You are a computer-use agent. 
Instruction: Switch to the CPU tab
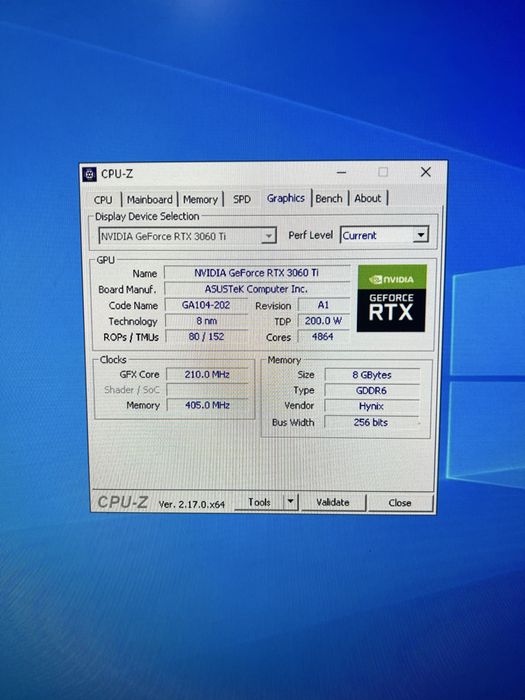tap(104, 200)
